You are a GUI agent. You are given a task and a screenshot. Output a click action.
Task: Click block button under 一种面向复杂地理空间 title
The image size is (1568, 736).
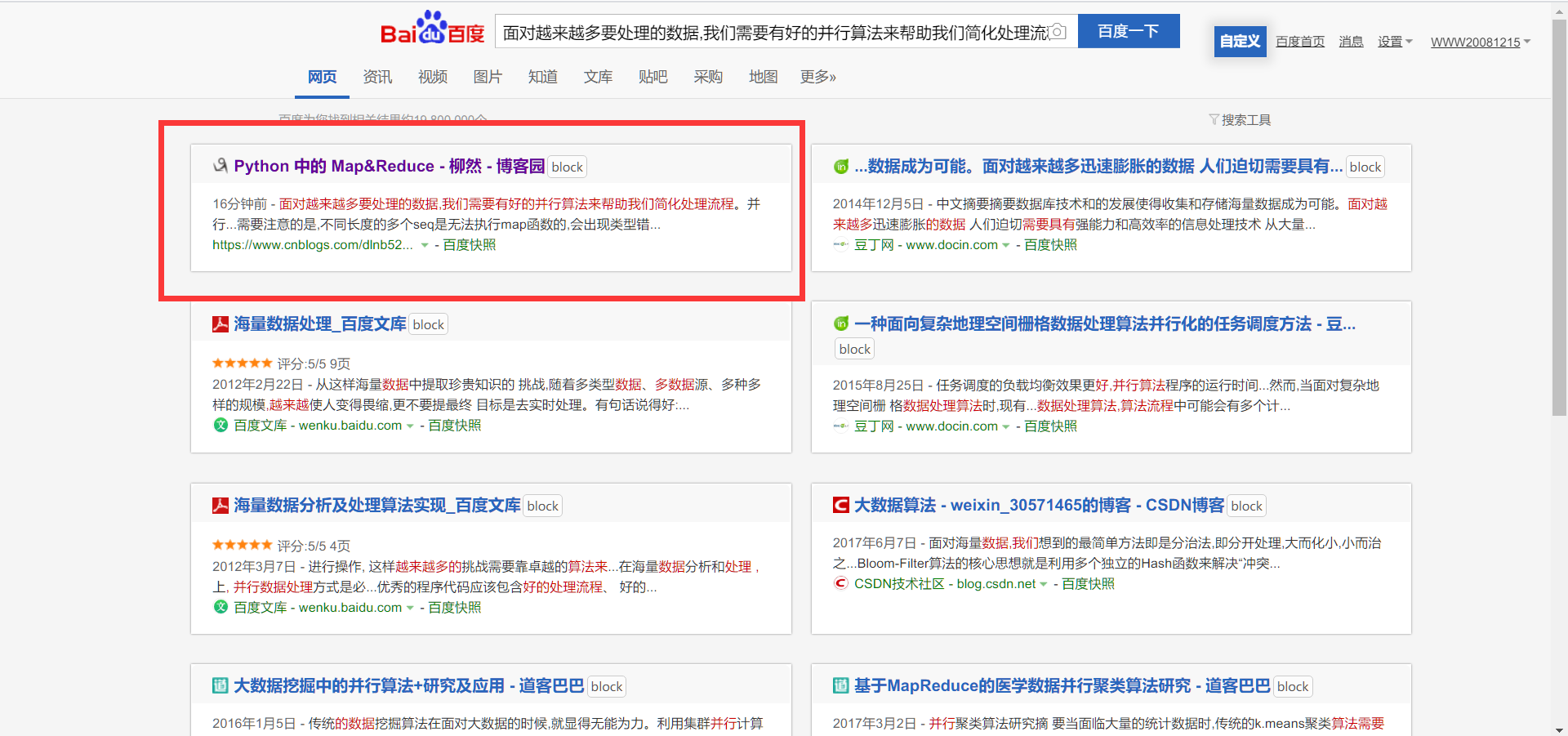coord(854,349)
